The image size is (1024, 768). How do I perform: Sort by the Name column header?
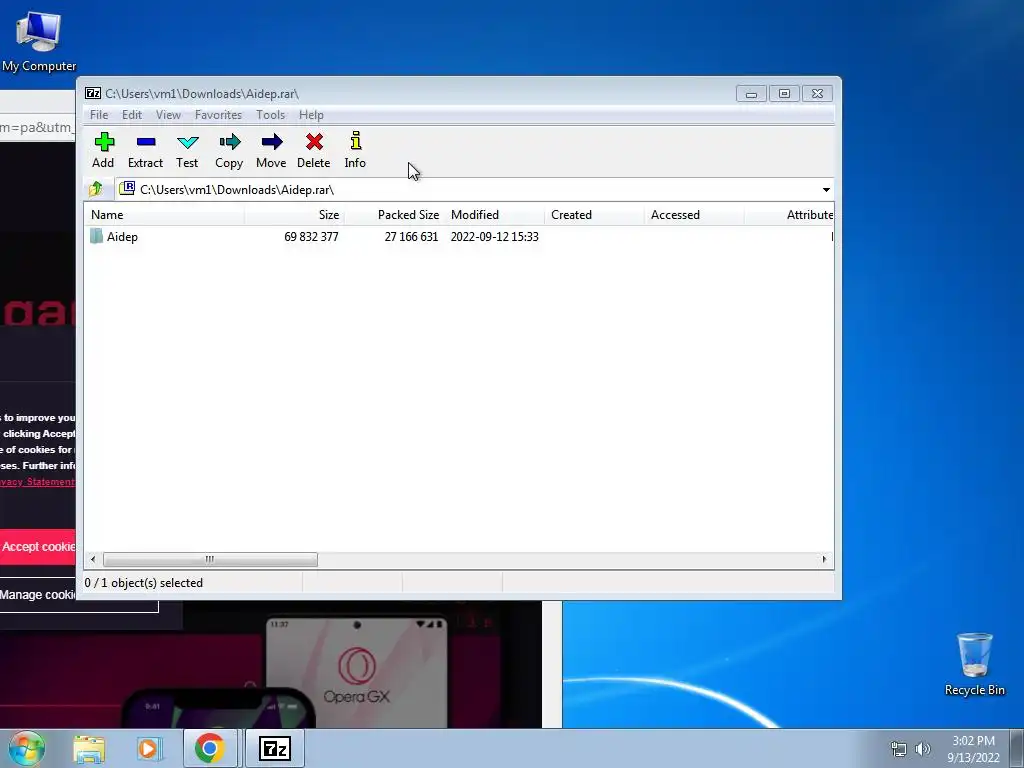click(x=165, y=215)
